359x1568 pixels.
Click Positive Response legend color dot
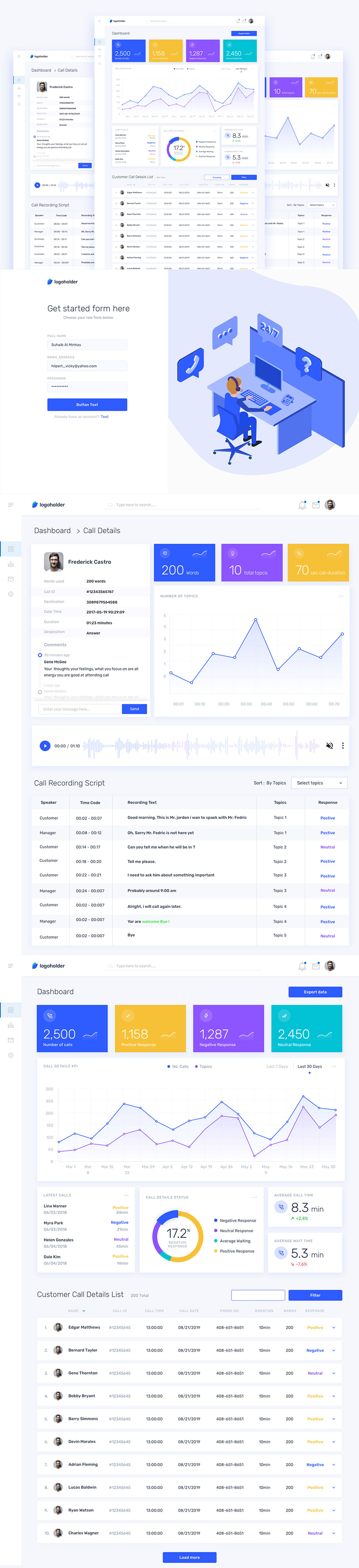(215, 1251)
